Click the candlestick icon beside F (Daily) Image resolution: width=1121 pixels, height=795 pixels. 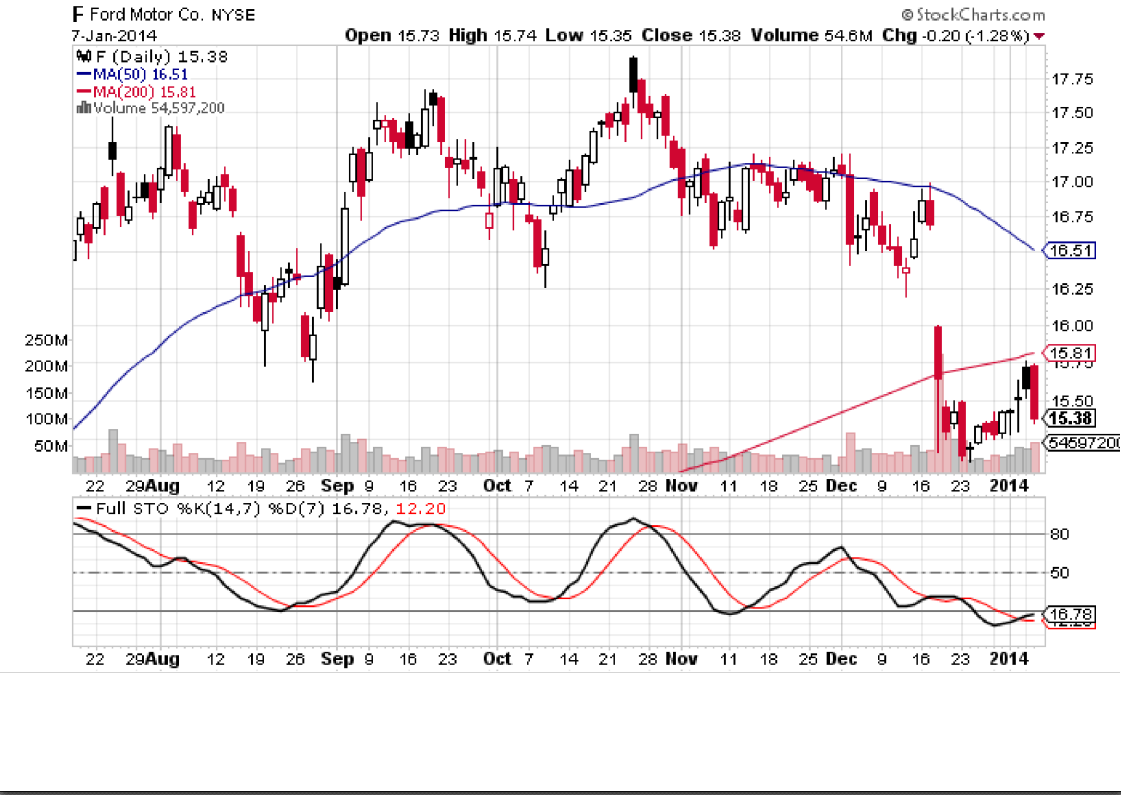point(83,56)
